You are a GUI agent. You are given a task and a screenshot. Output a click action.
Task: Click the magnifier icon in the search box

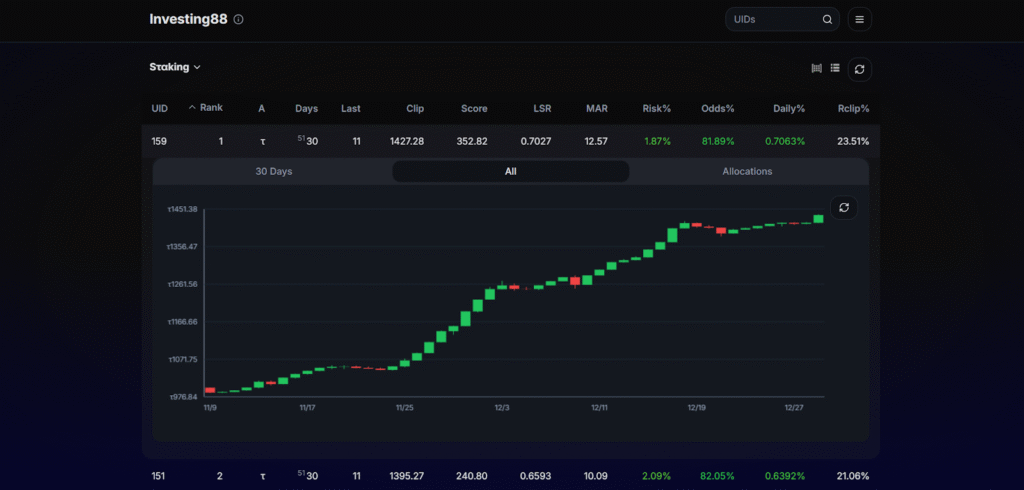(x=827, y=19)
